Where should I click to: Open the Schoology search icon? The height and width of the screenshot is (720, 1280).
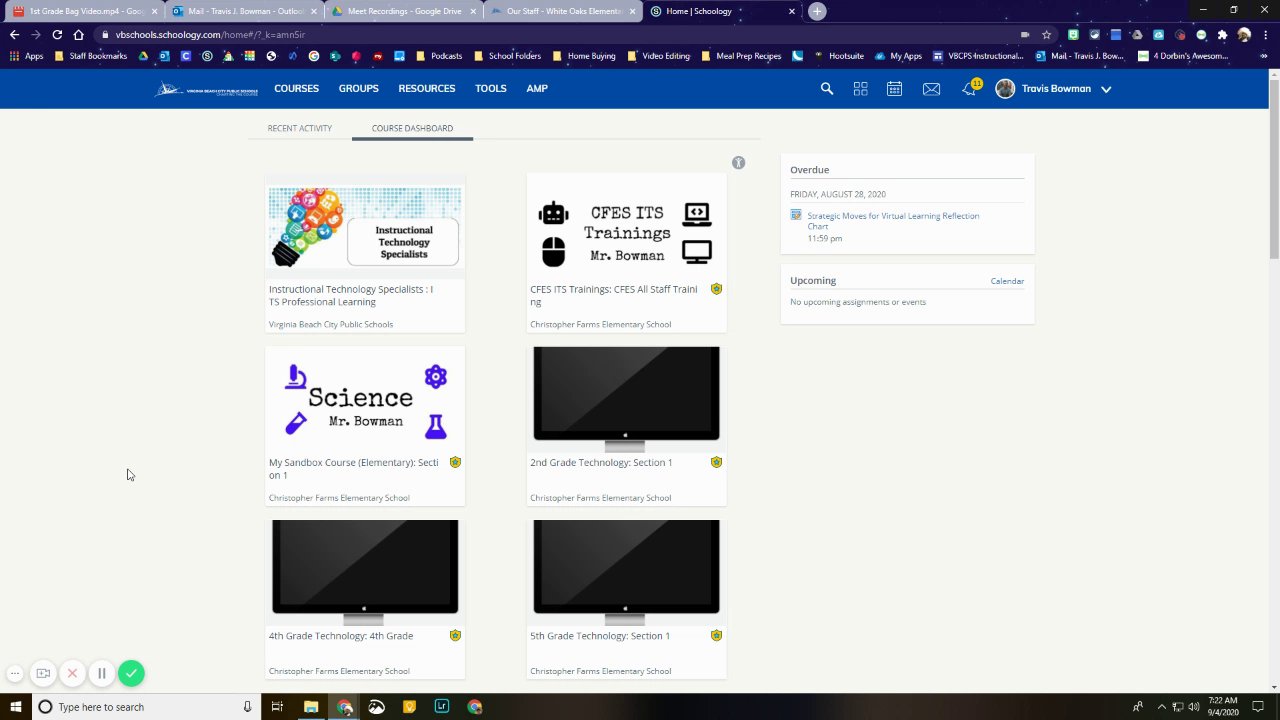coord(827,89)
